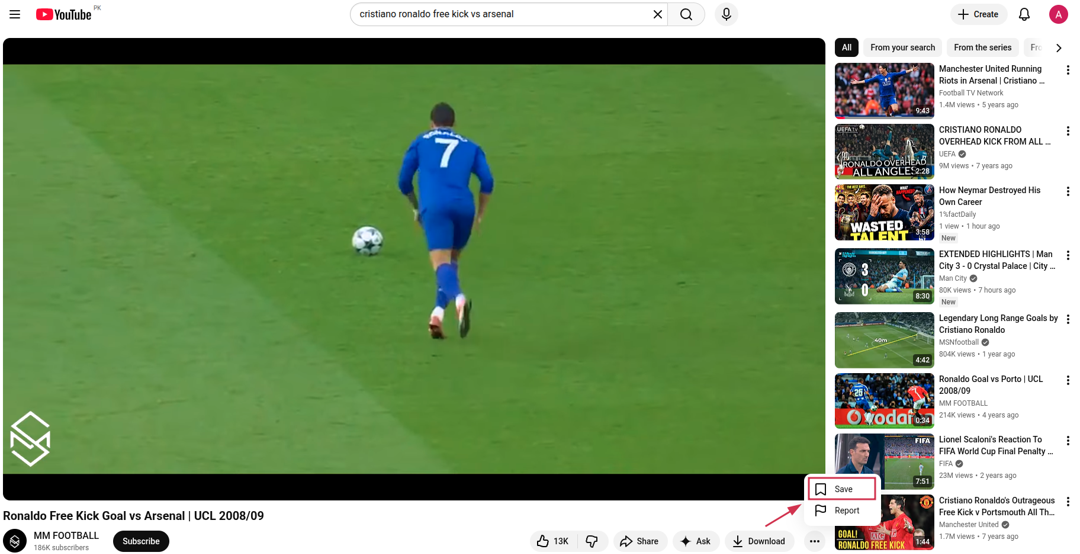This screenshot has width=1080, height=554.
Task: Open options for EXTENDED HIGHLIGHTS Man City video
Action: [x=1068, y=256]
